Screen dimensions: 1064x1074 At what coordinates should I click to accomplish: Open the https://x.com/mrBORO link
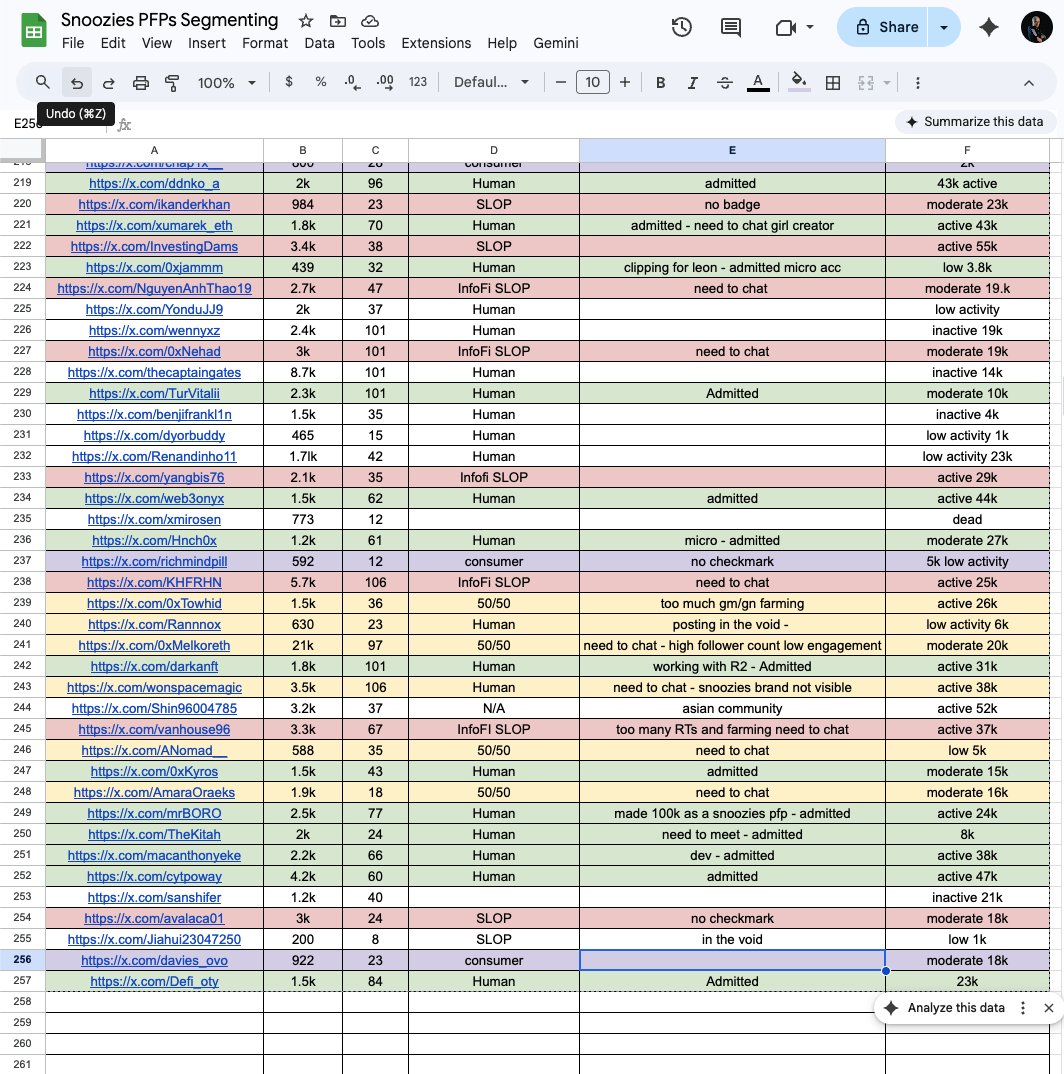click(154, 814)
